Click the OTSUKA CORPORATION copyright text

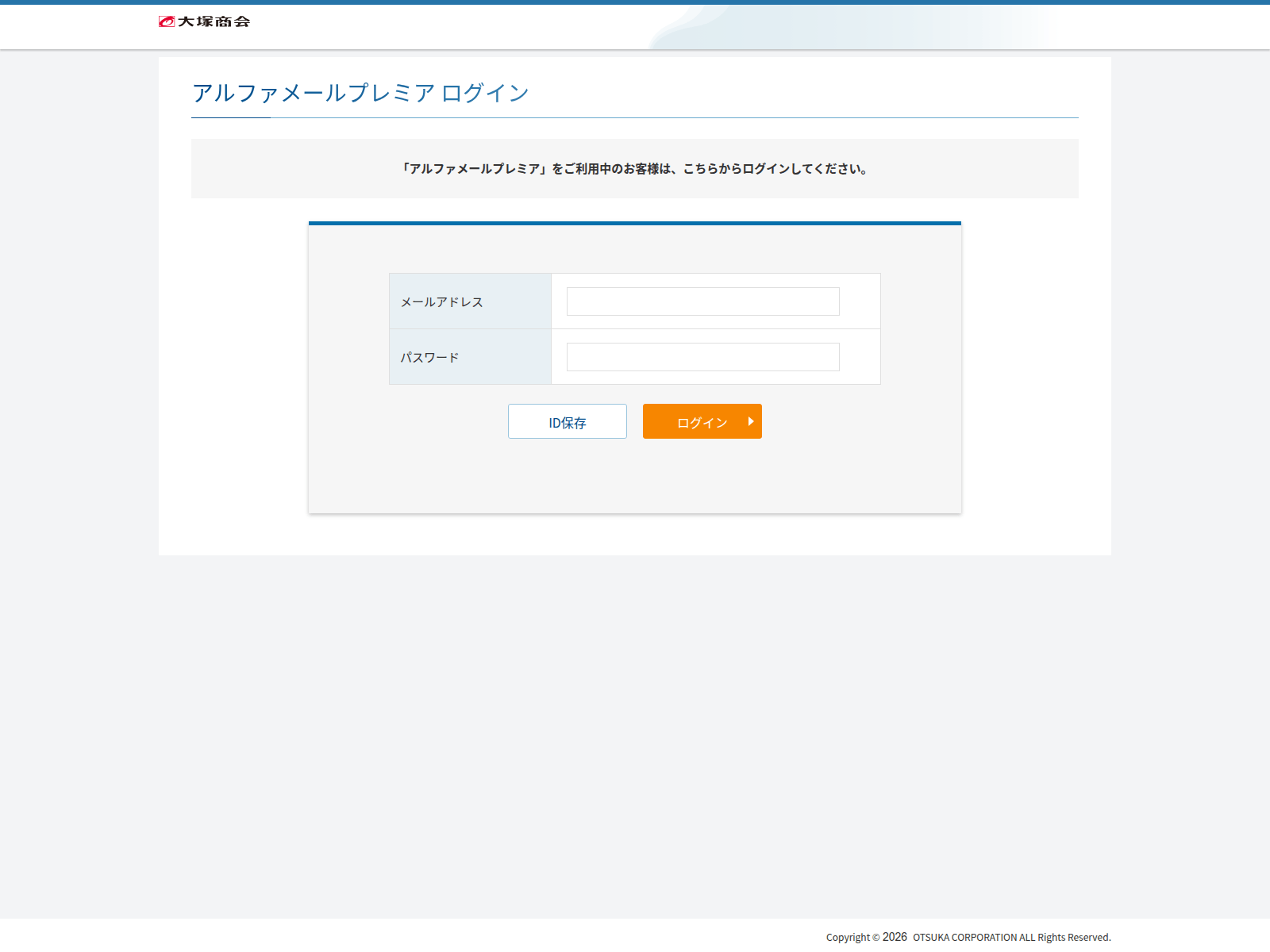968,937
